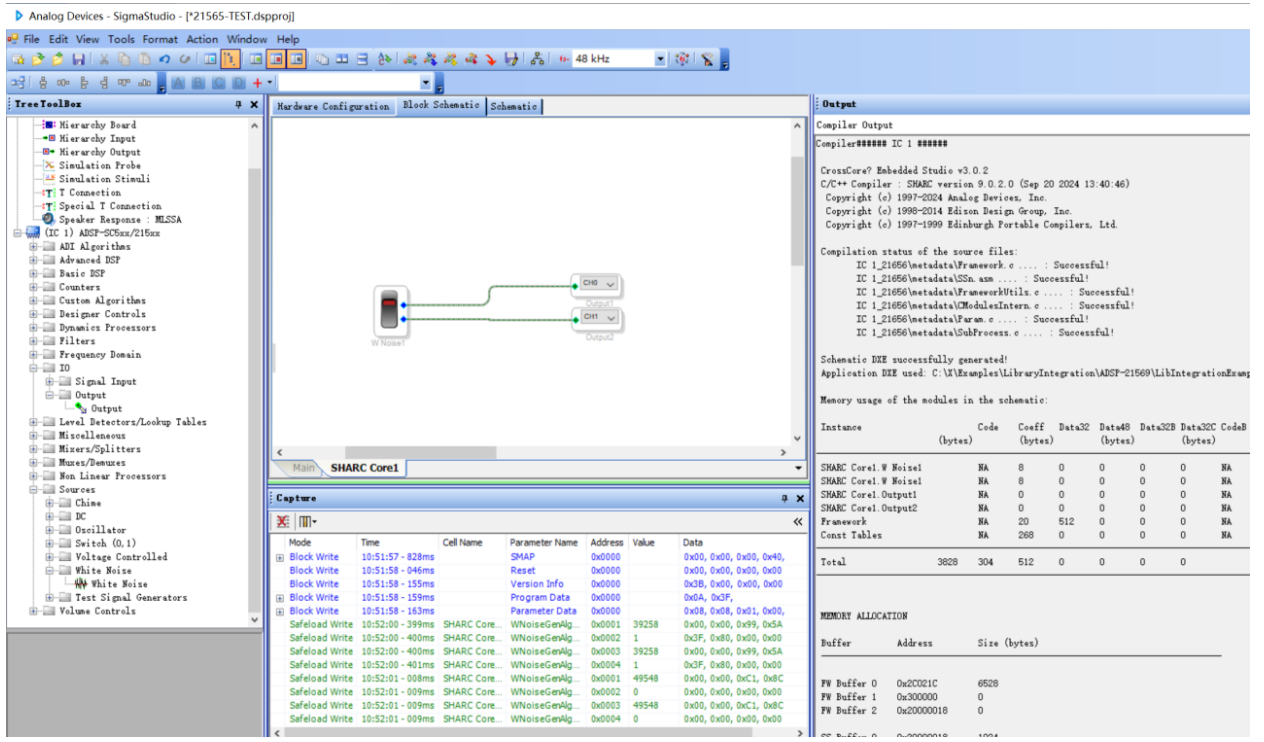
Task: Open the empty combo box in second toolbar
Action: tap(427, 84)
